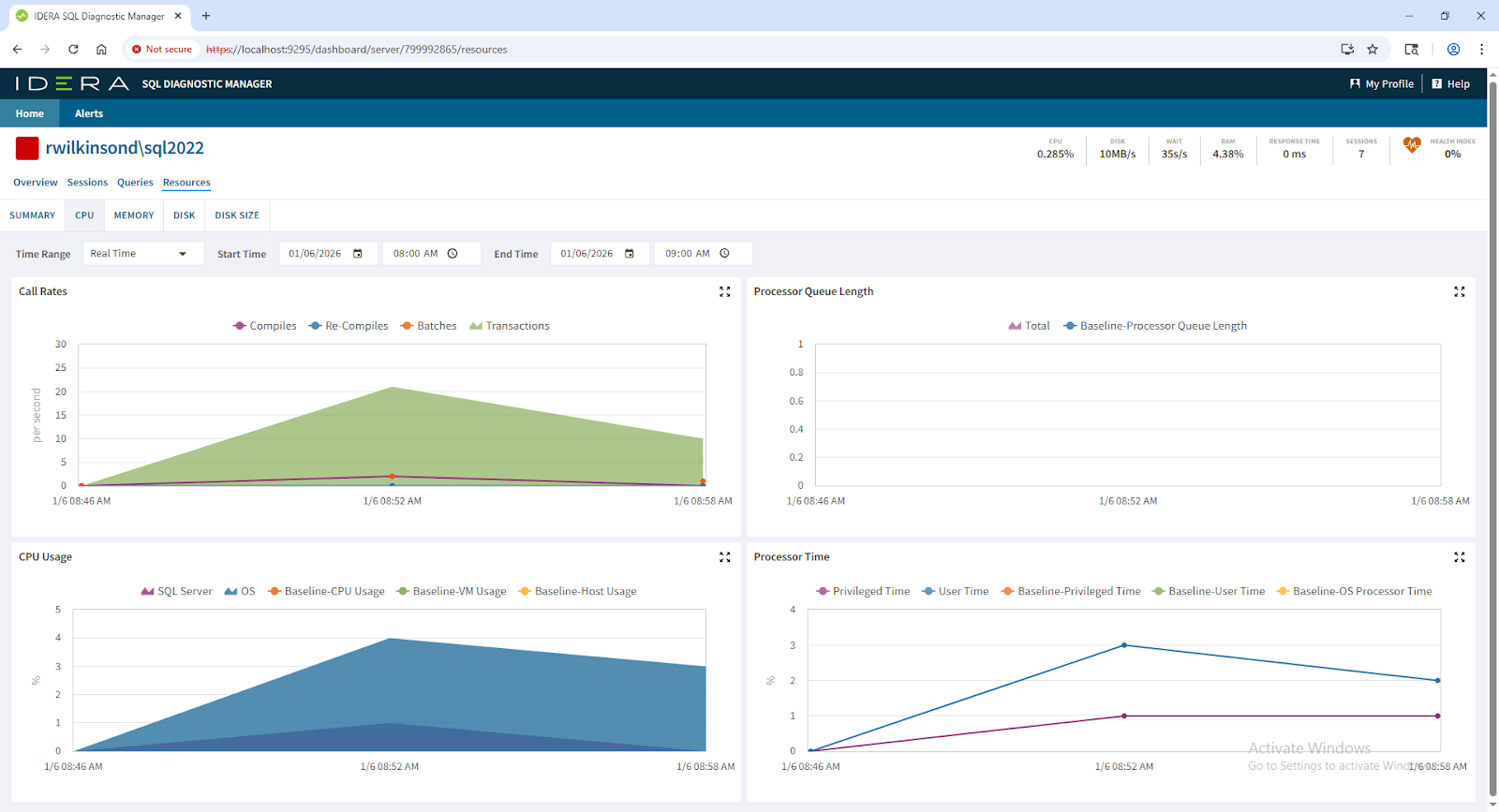Click the Batches orange legend marker
Viewport: 1499px width, 812px height.
click(x=407, y=326)
